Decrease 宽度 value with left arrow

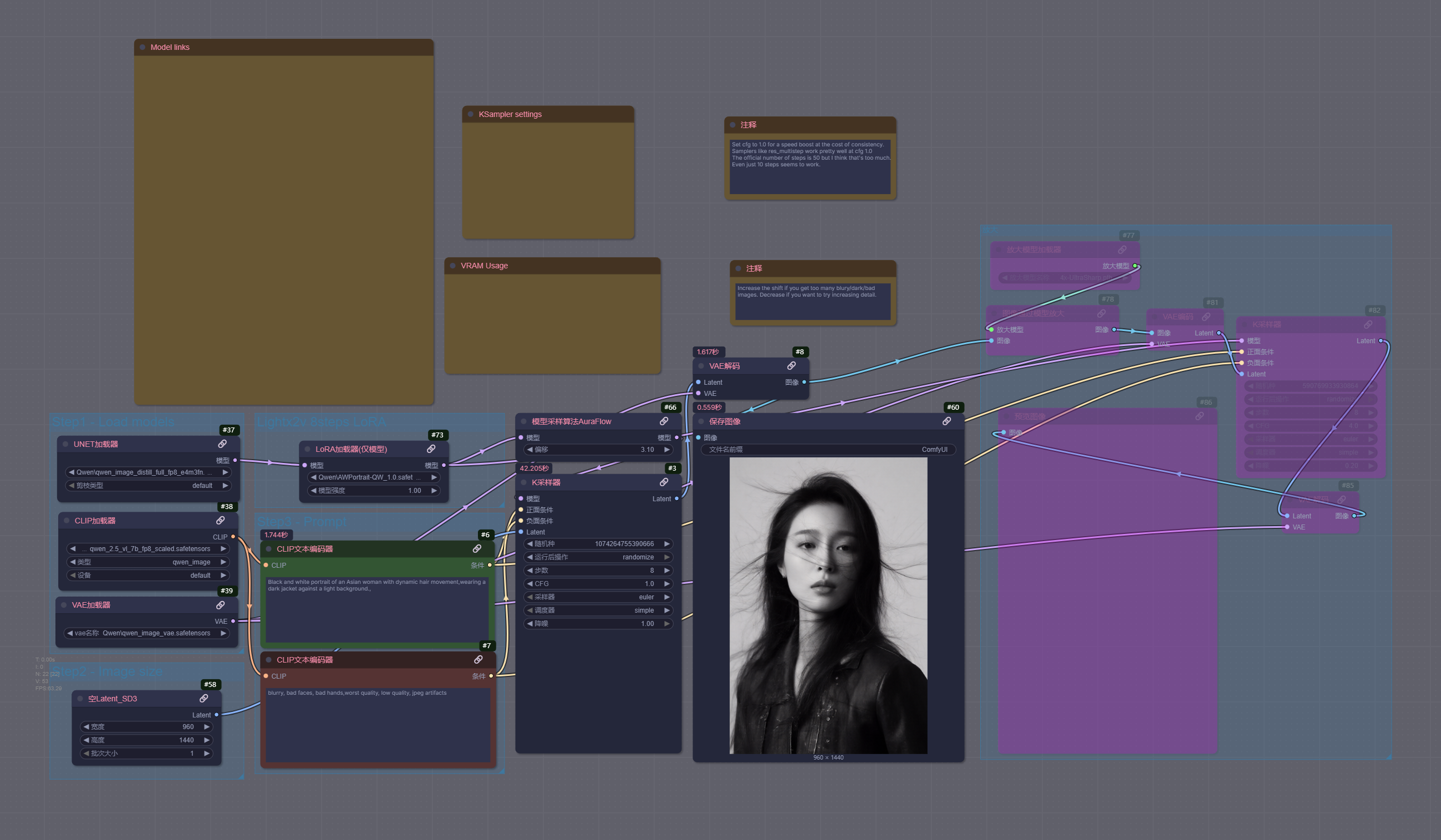[x=86, y=727]
